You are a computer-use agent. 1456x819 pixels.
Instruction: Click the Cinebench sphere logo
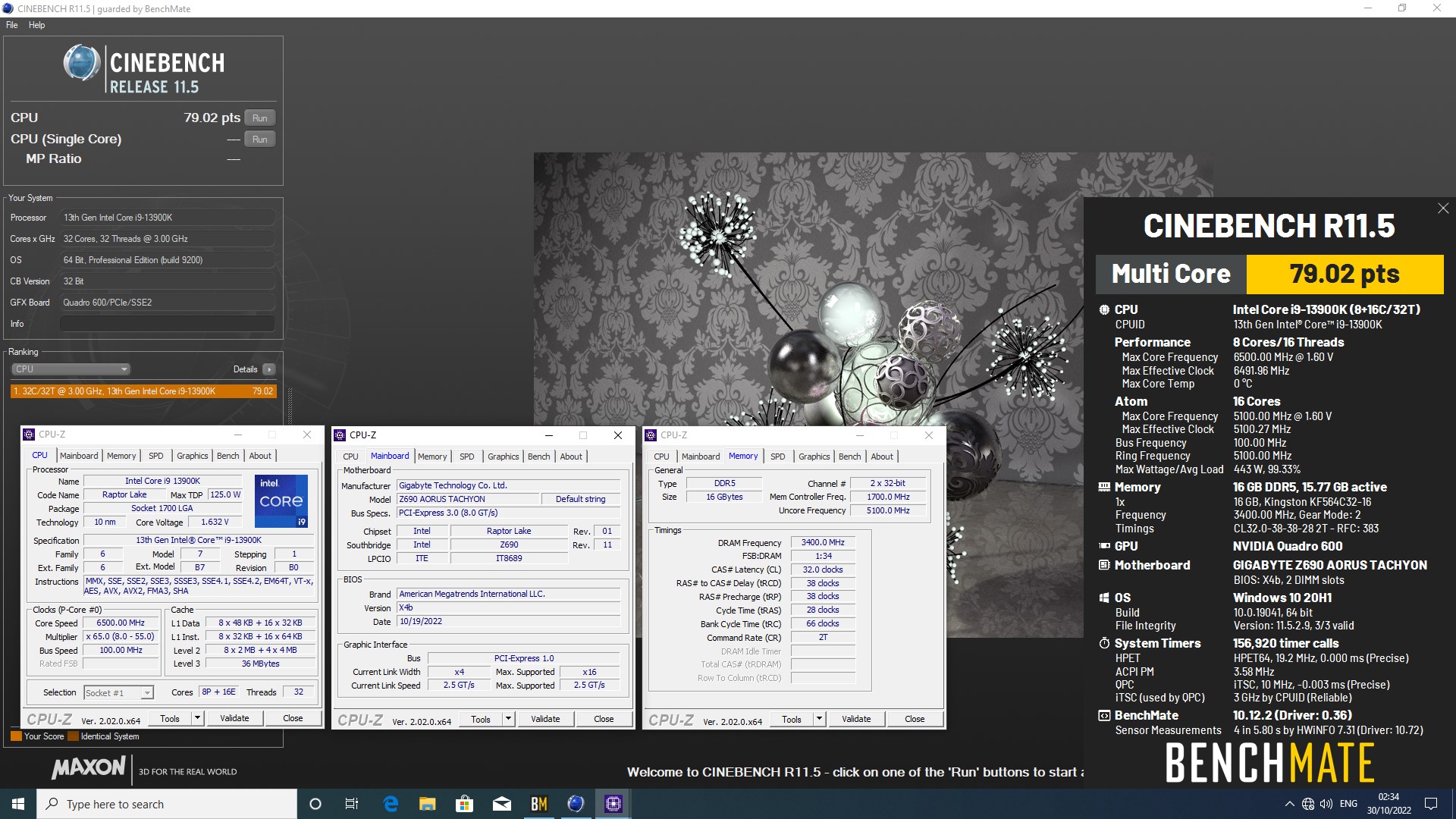pyautogui.click(x=81, y=62)
